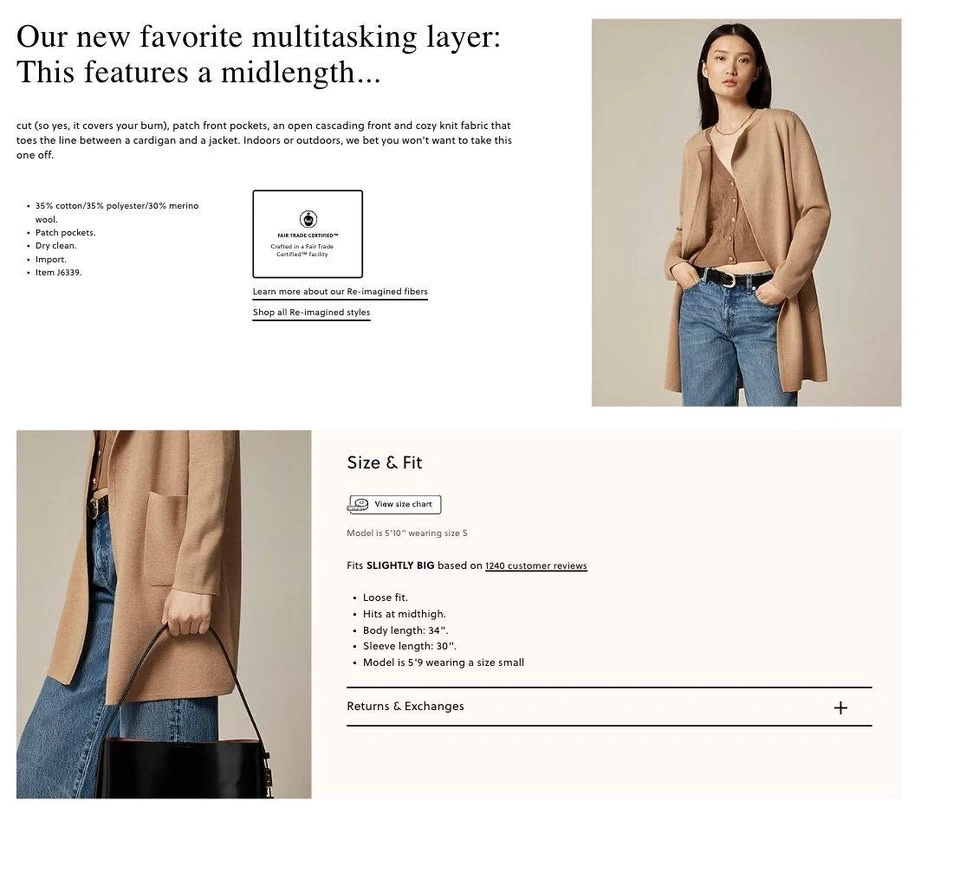Follow the Shop all Re-imagined styles link
This screenshot has width=960, height=885.
(311, 312)
